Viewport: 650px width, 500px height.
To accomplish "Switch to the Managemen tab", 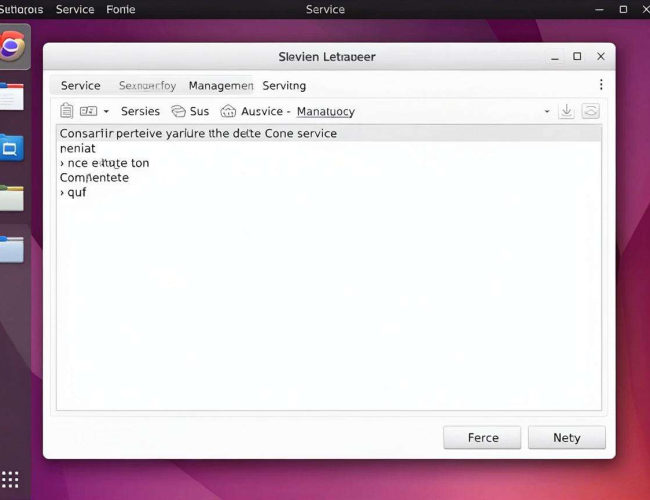I will [x=221, y=86].
